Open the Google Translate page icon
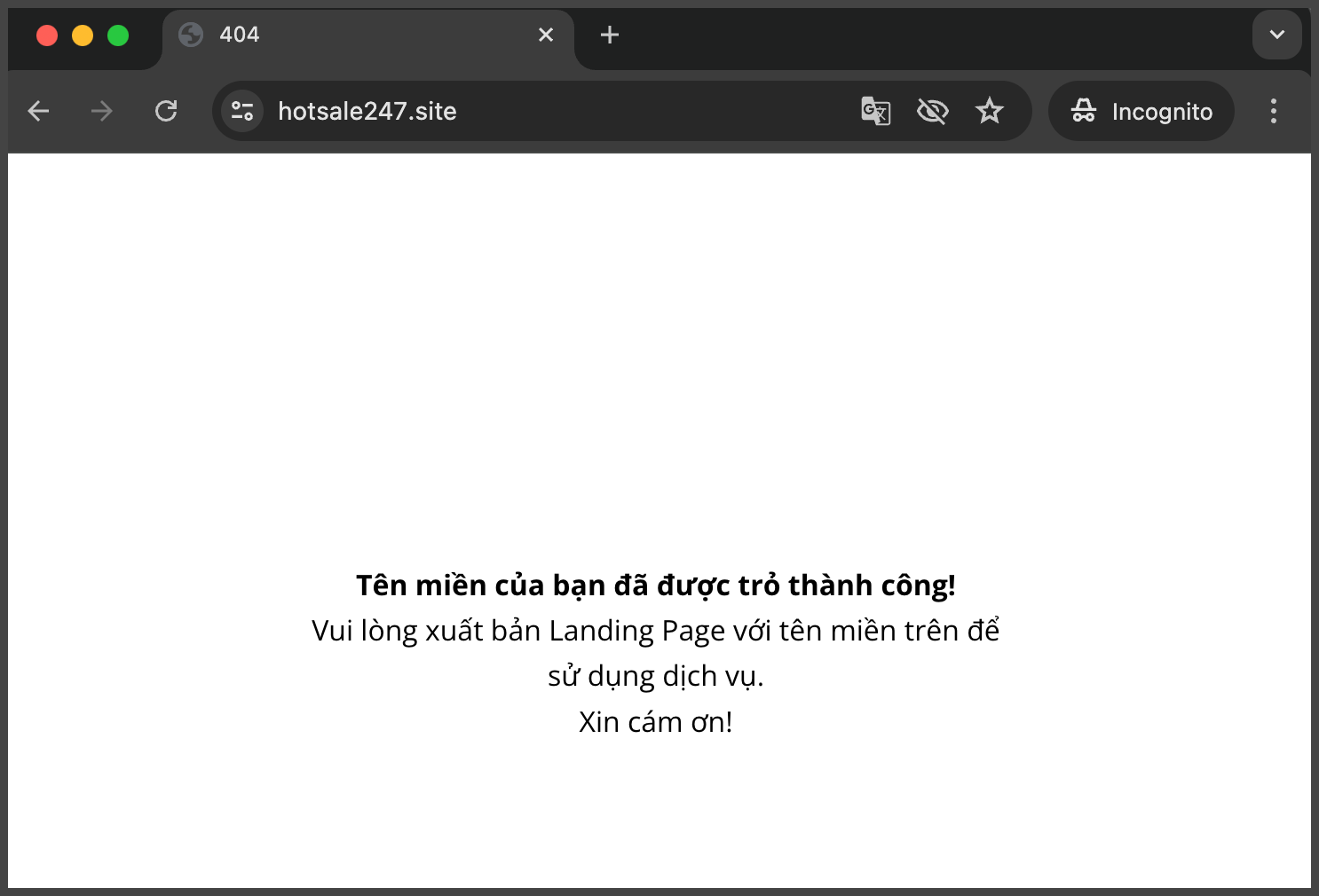The image size is (1319, 896). point(876,111)
